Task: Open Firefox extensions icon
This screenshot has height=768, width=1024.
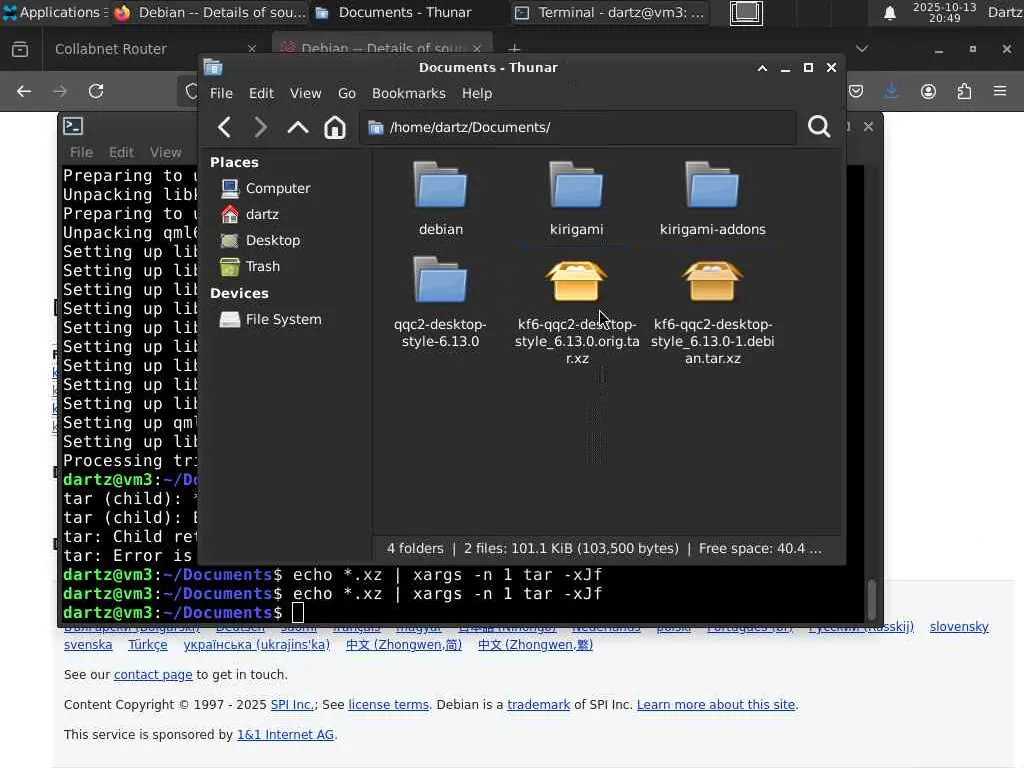Action: 964,91
